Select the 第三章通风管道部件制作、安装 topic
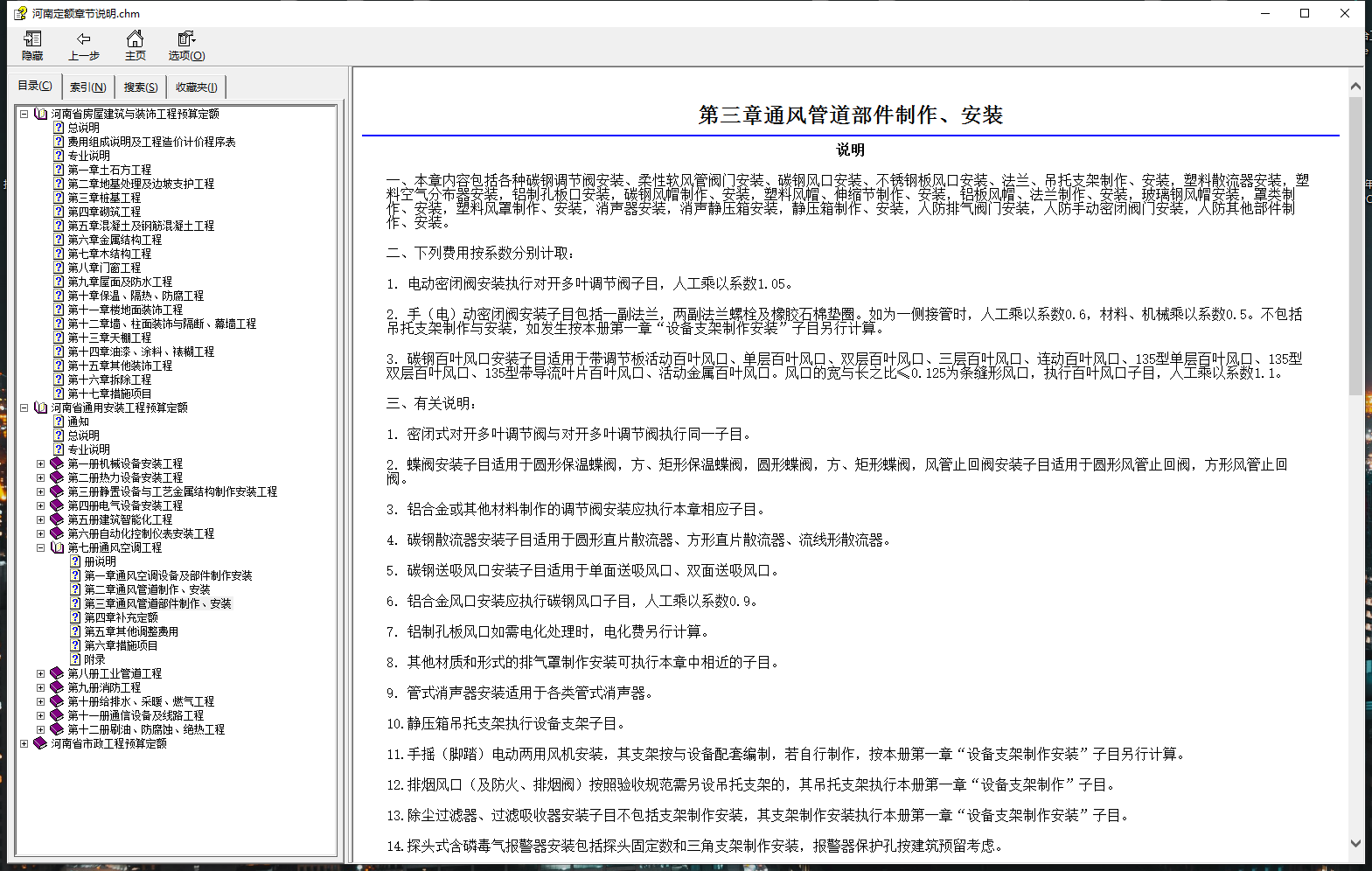Image resolution: width=1372 pixels, height=871 pixels. 157,603
